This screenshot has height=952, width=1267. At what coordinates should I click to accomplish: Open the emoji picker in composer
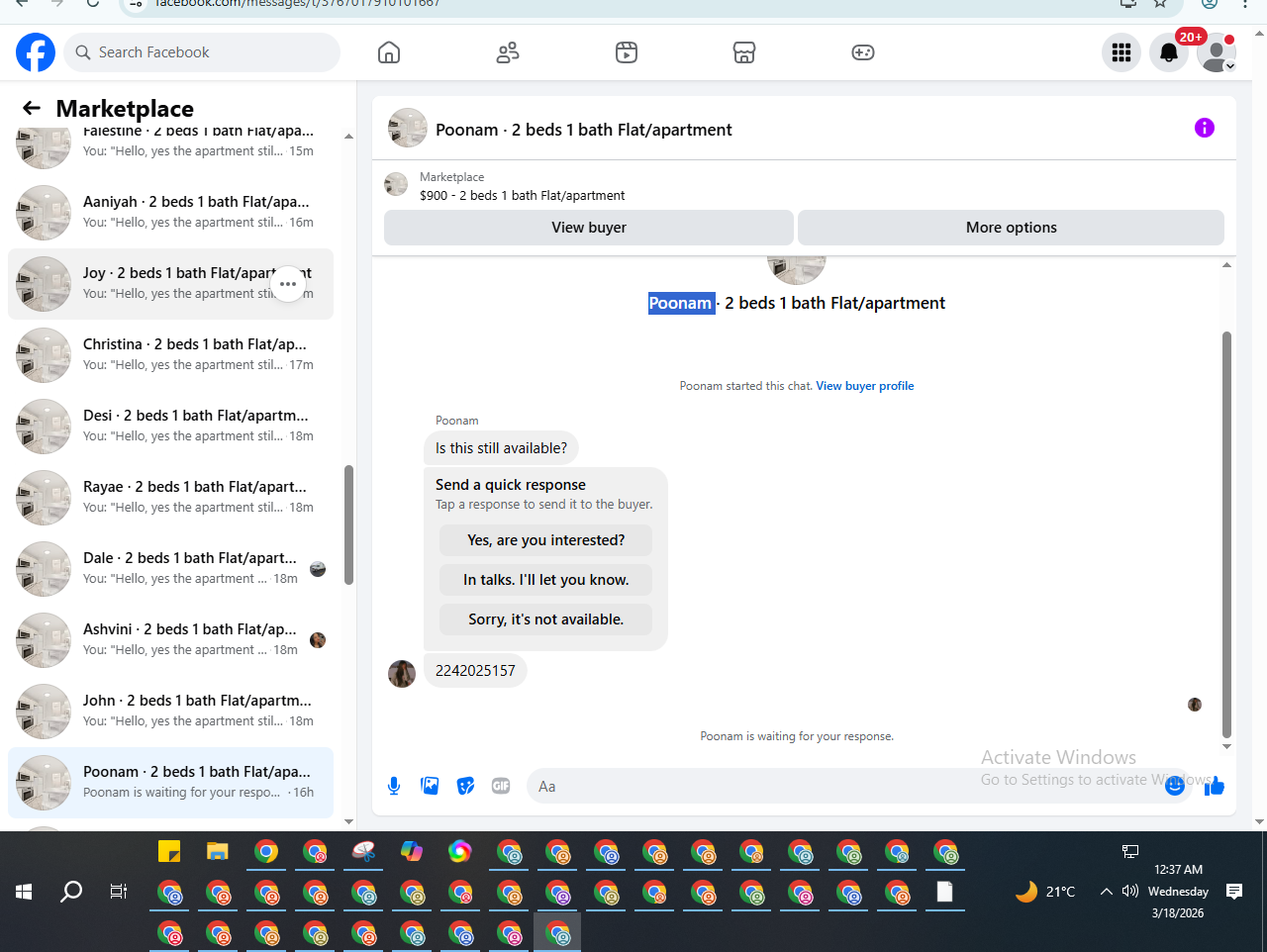coord(1175,786)
